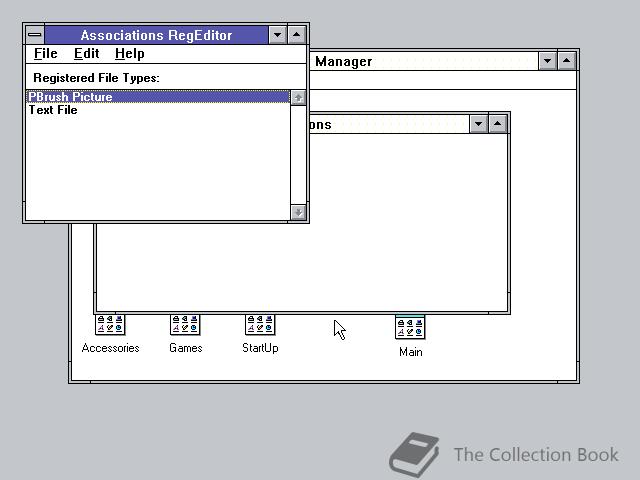This screenshot has width=640, height=480.
Task: Click the Main group label
Action: pyautogui.click(x=410, y=352)
